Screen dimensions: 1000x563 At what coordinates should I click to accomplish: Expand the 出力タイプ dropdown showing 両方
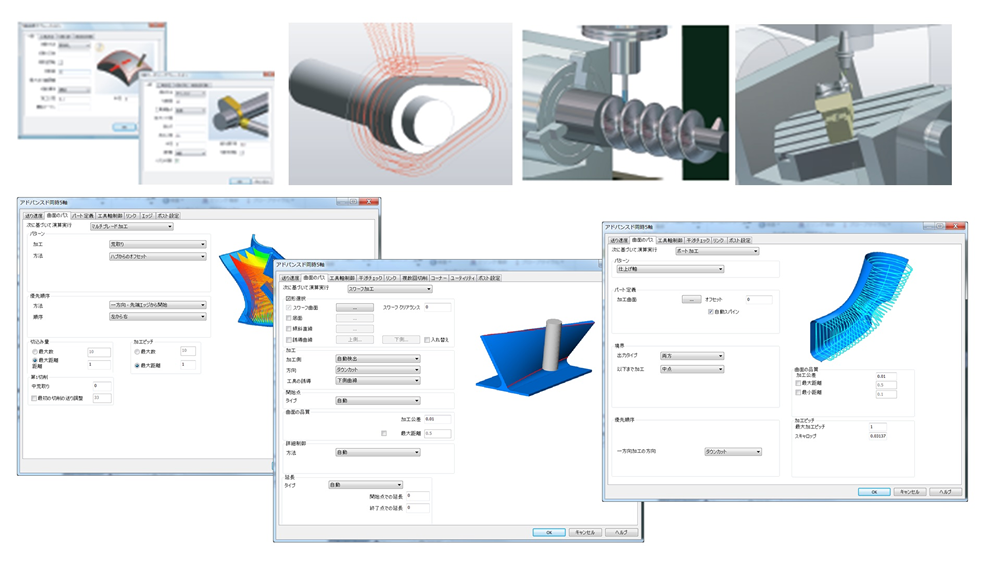pos(691,355)
